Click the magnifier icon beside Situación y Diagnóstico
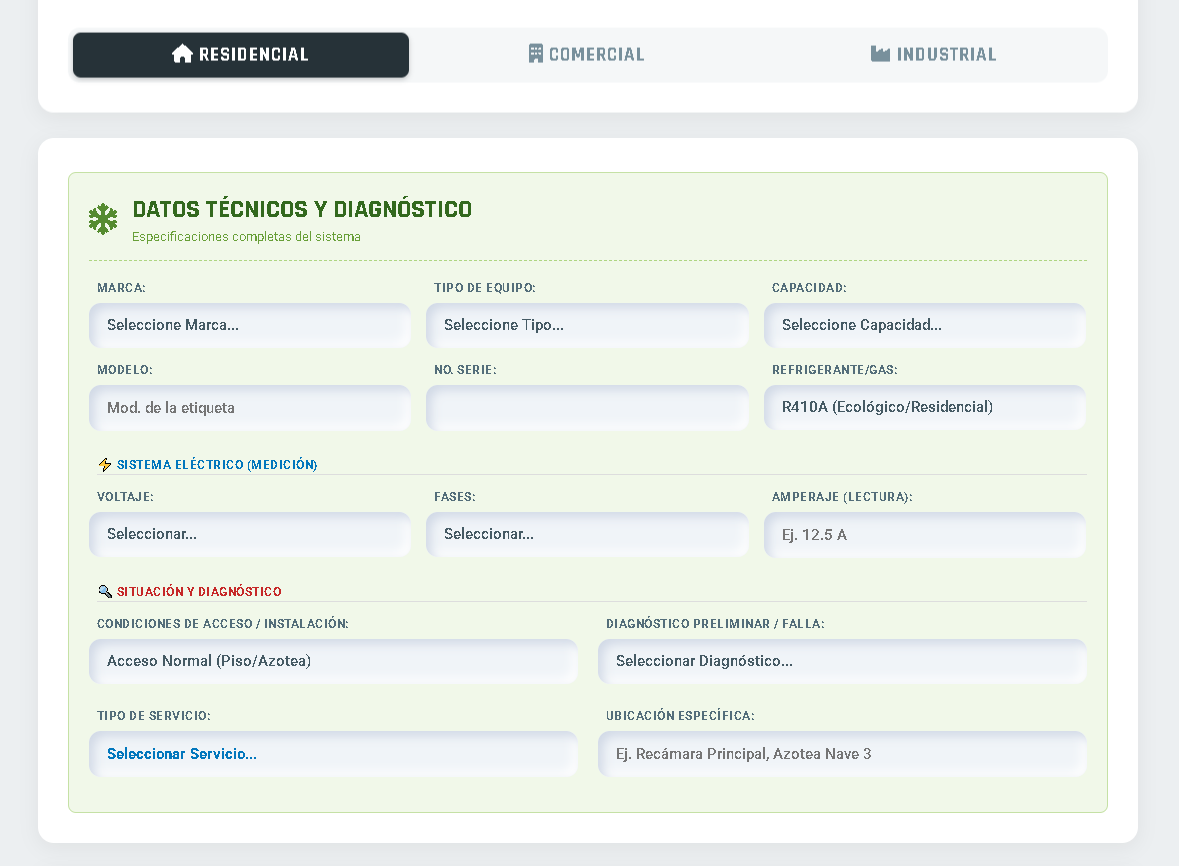The width and height of the screenshot is (1179, 866). [105, 592]
